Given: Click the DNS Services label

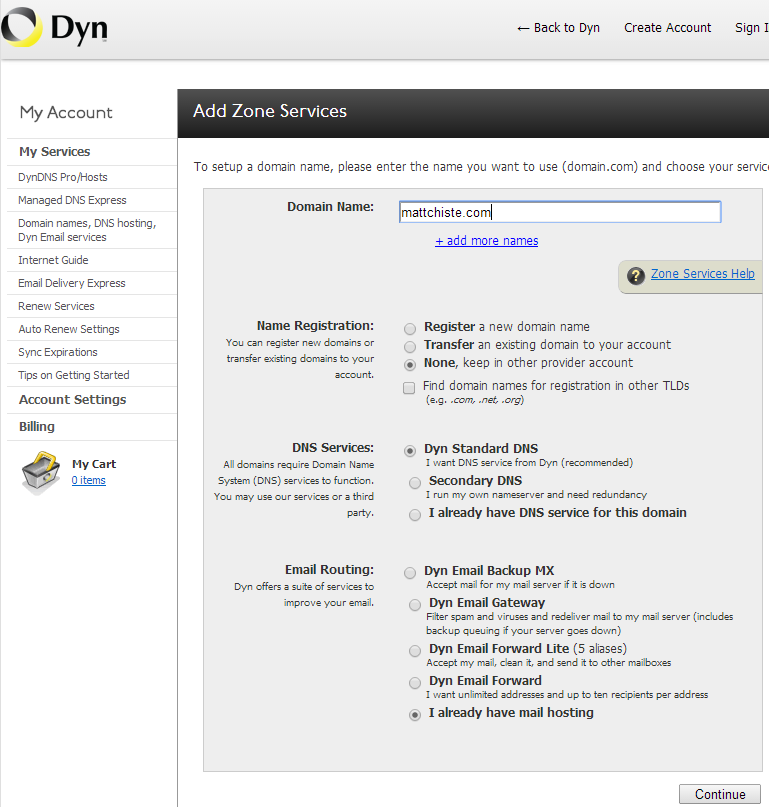Looking at the screenshot, I should pos(333,448).
